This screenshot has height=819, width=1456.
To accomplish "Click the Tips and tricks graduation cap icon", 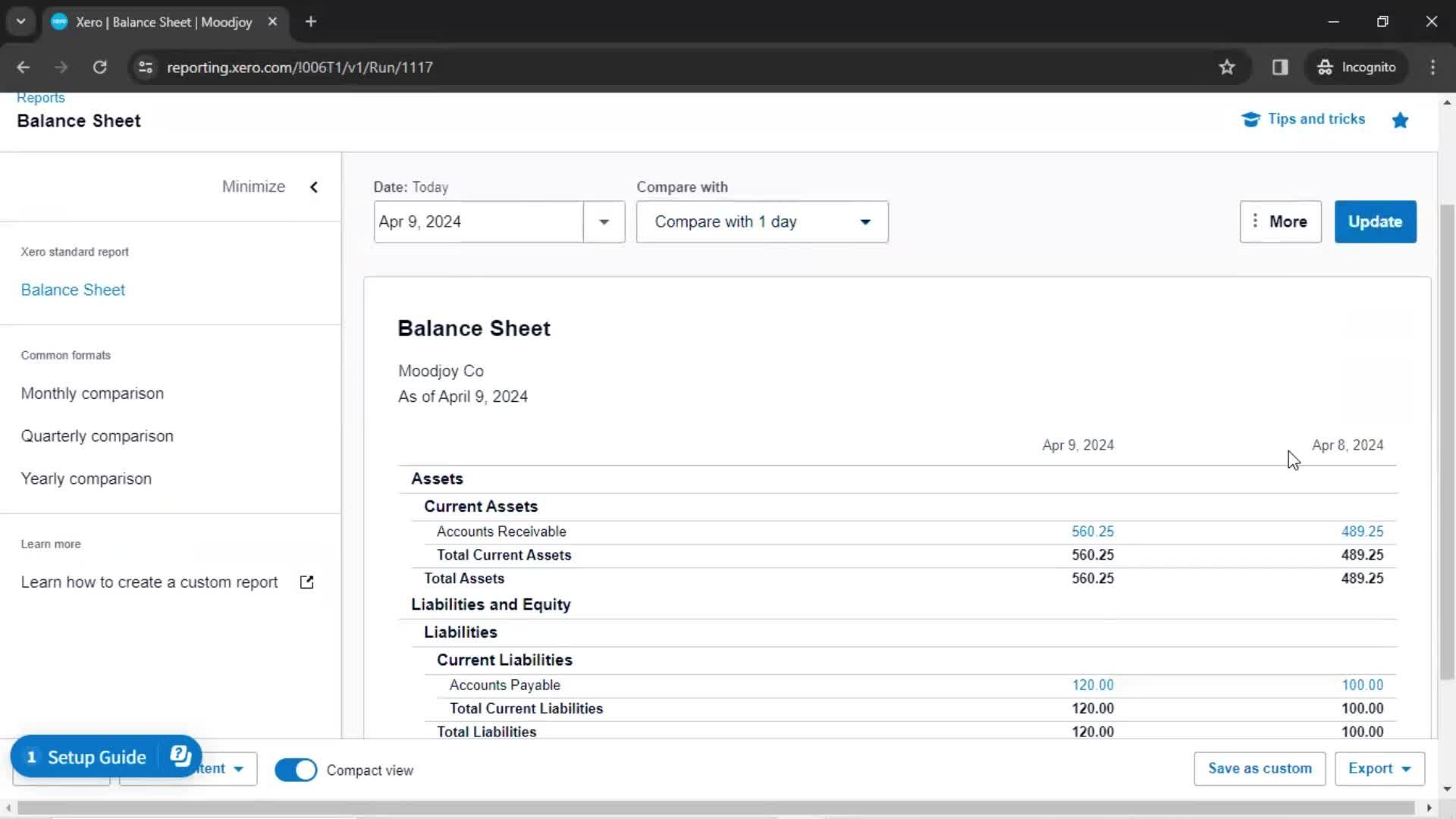I will click(1250, 120).
